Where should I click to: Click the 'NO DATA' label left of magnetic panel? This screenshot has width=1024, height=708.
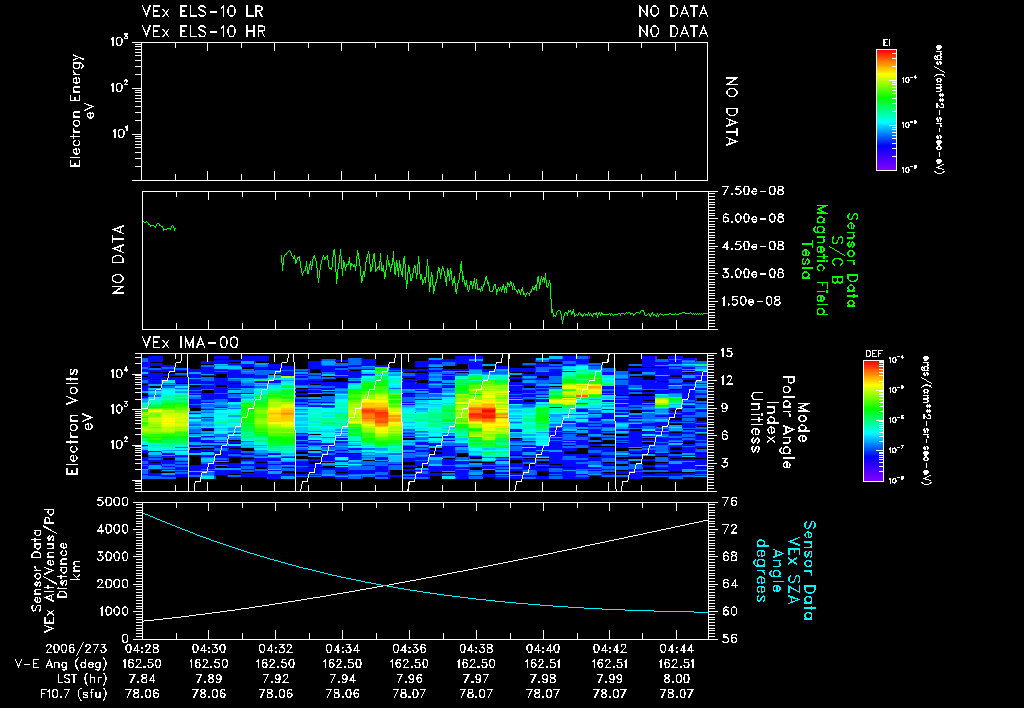tap(118, 260)
